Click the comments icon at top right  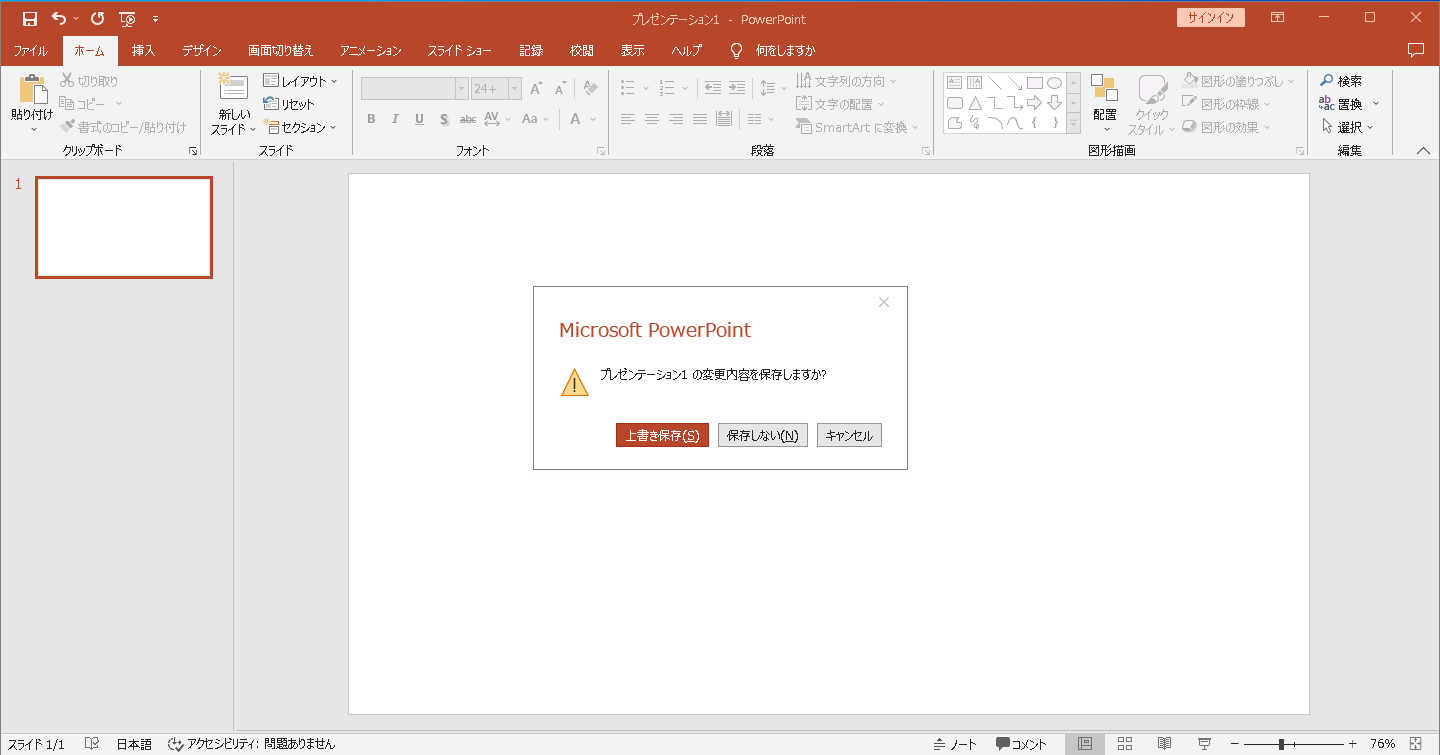[1415, 50]
